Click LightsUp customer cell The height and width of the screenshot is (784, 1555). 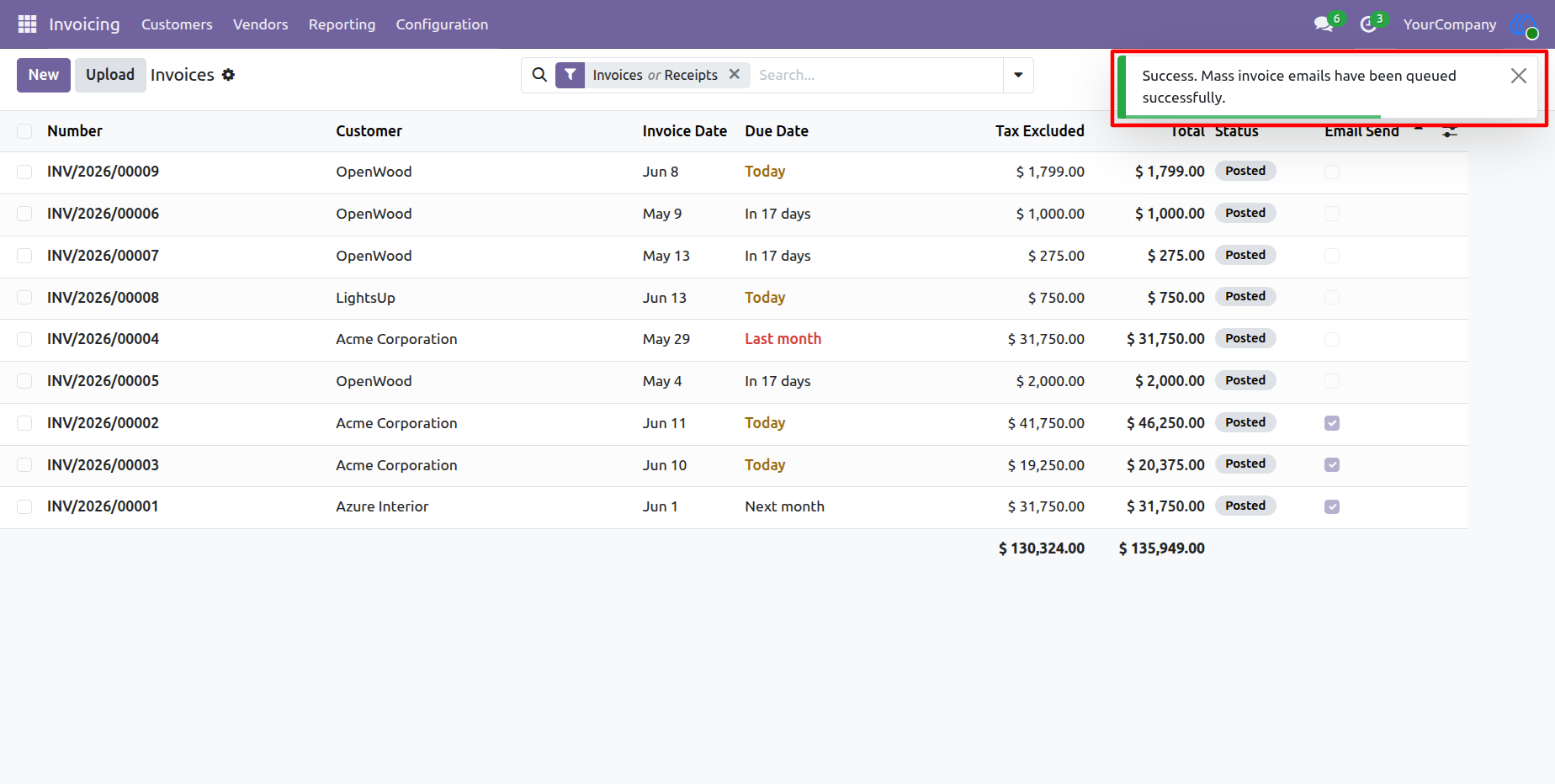pyautogui.click(x=365, y=298)
